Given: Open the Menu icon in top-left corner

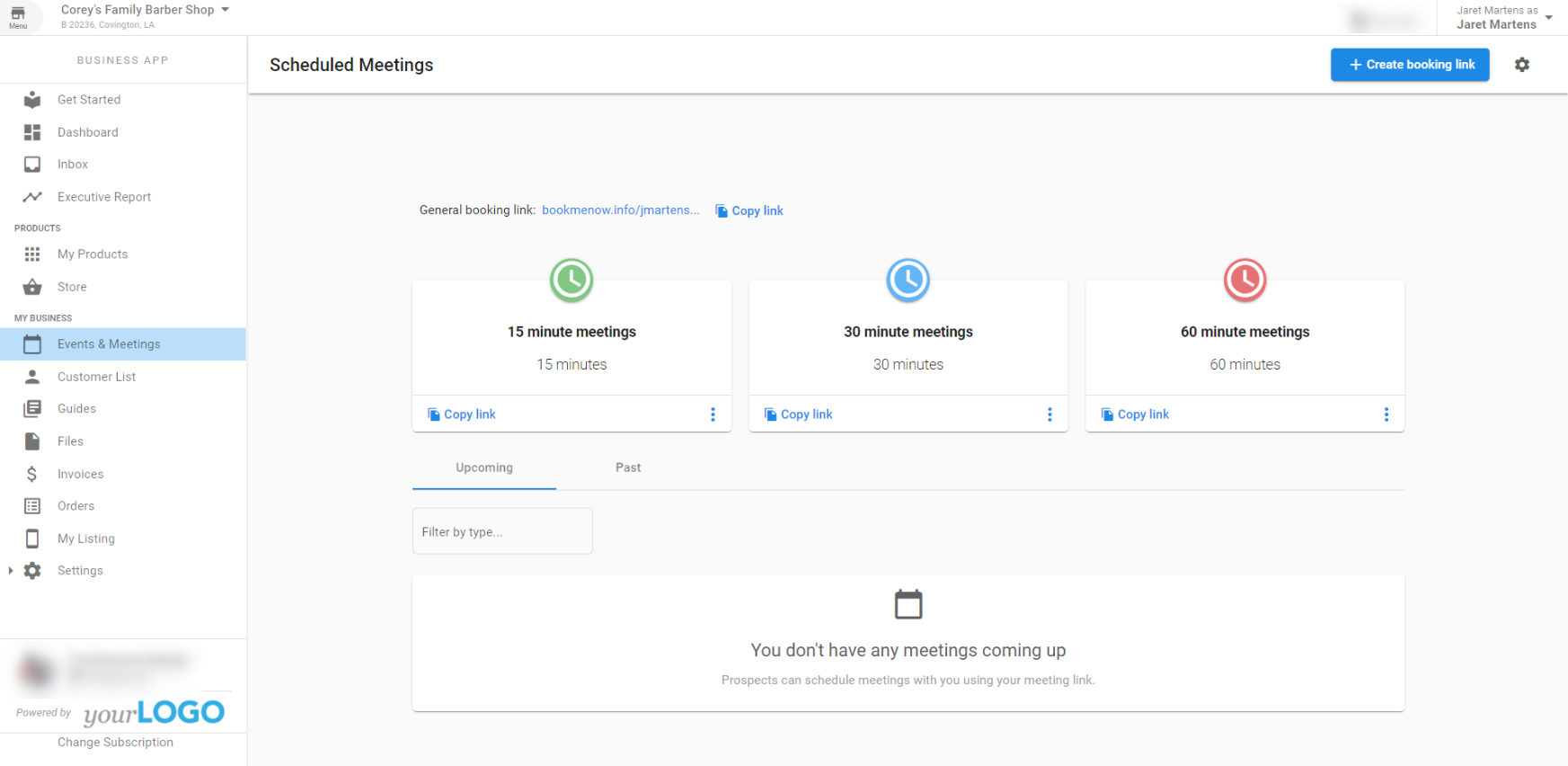Looking at the screenshot, I should [18, 17].
